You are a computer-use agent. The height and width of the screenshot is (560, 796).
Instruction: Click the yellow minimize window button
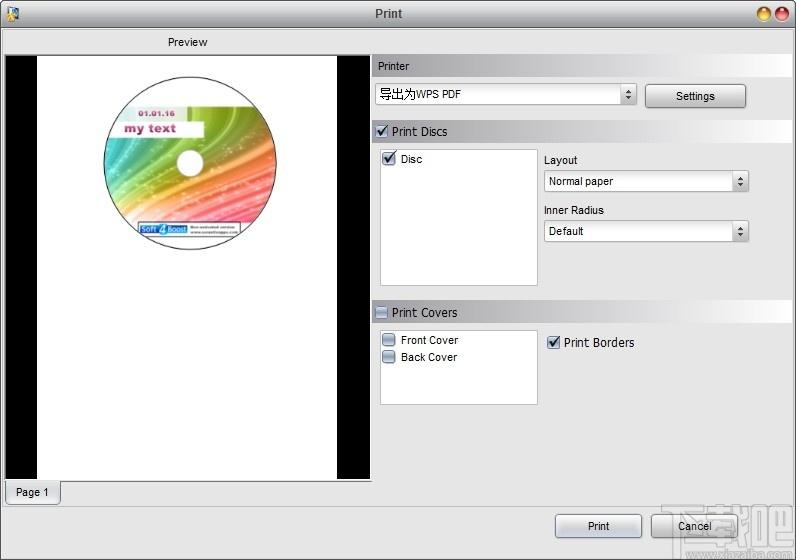tap(764, 14)
